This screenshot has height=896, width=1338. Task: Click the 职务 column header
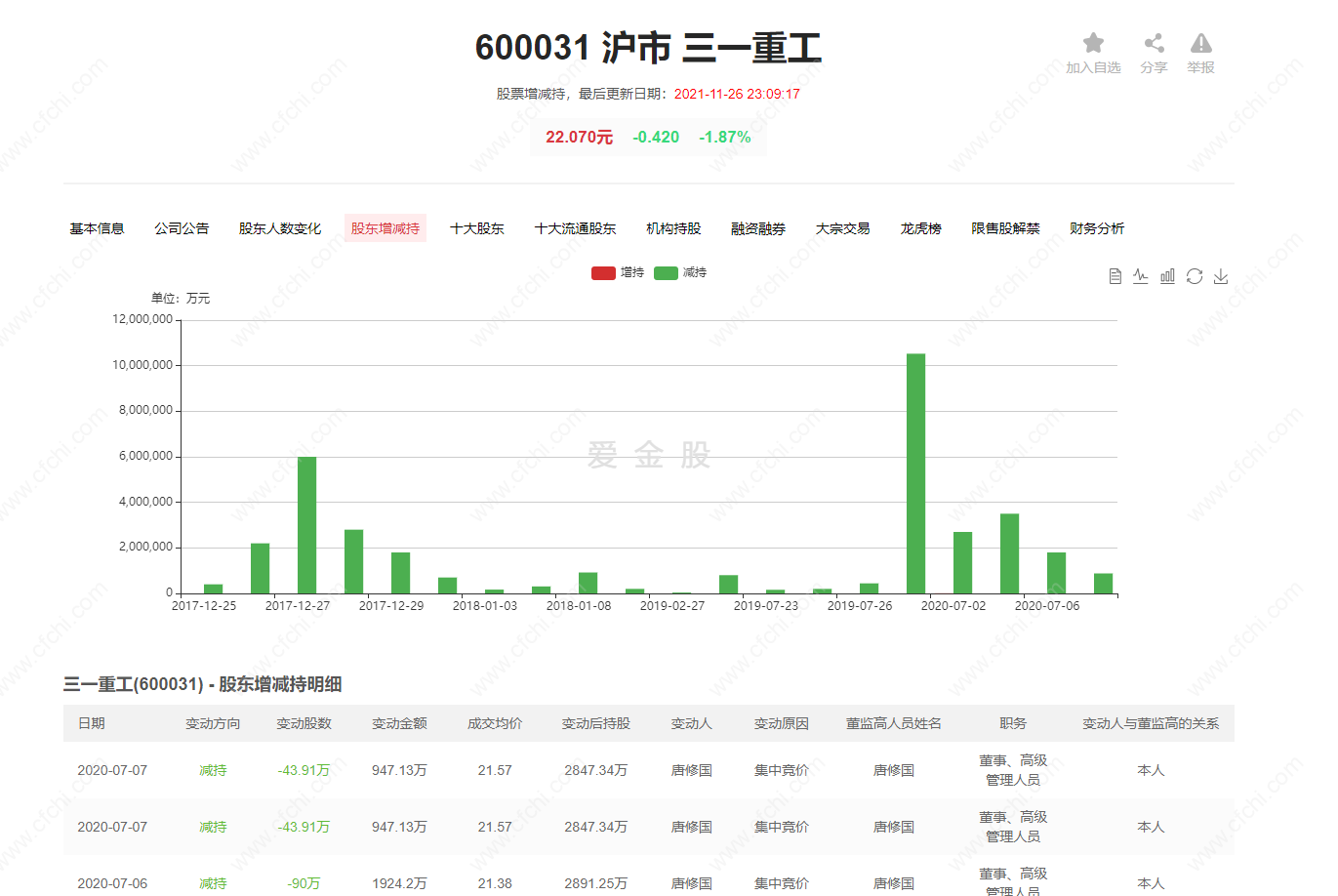coord(1013,723)
